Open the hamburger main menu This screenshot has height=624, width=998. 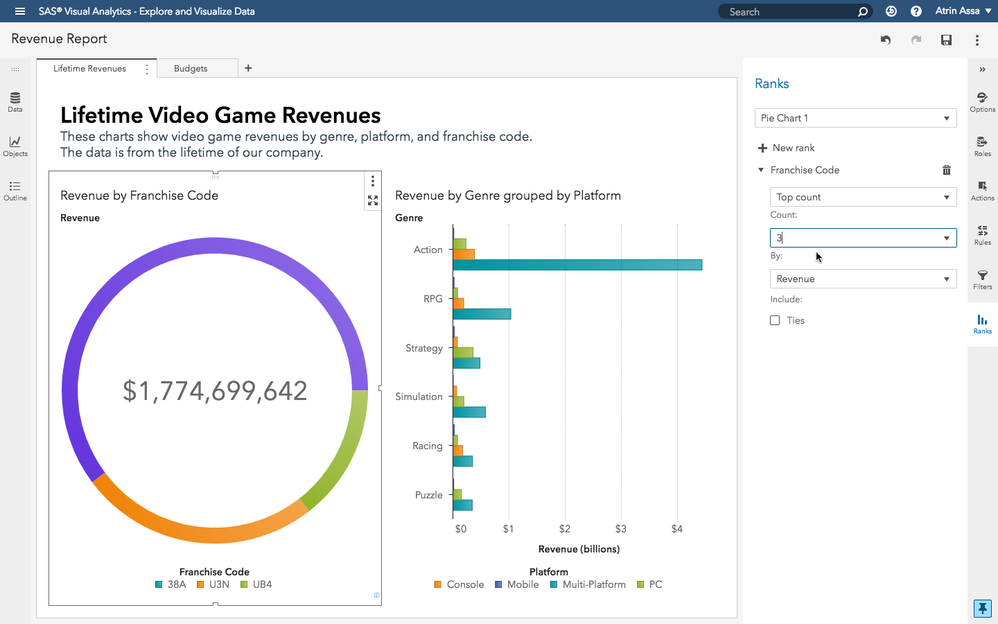point(20,11)
